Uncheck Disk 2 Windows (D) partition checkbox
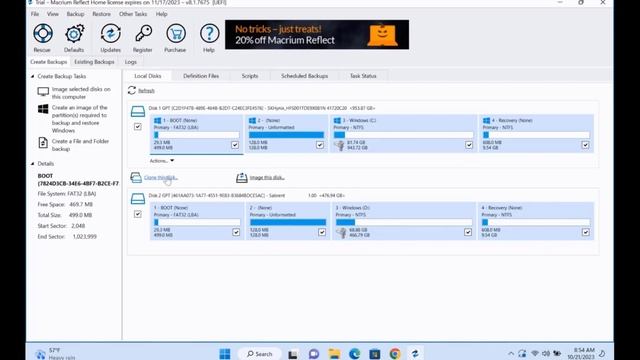This screenshot has width=640, height=360. click(x=468, y=232)
